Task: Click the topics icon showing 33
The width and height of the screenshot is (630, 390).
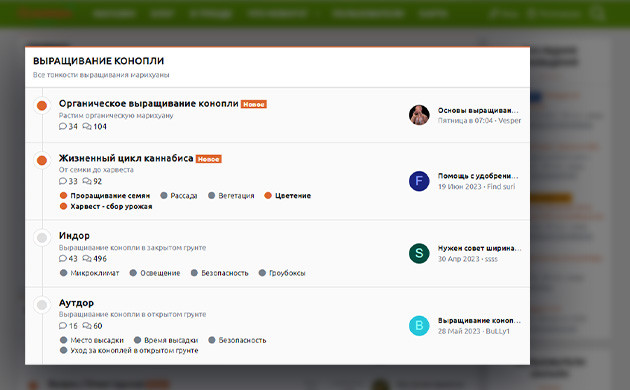Action: 63,181
